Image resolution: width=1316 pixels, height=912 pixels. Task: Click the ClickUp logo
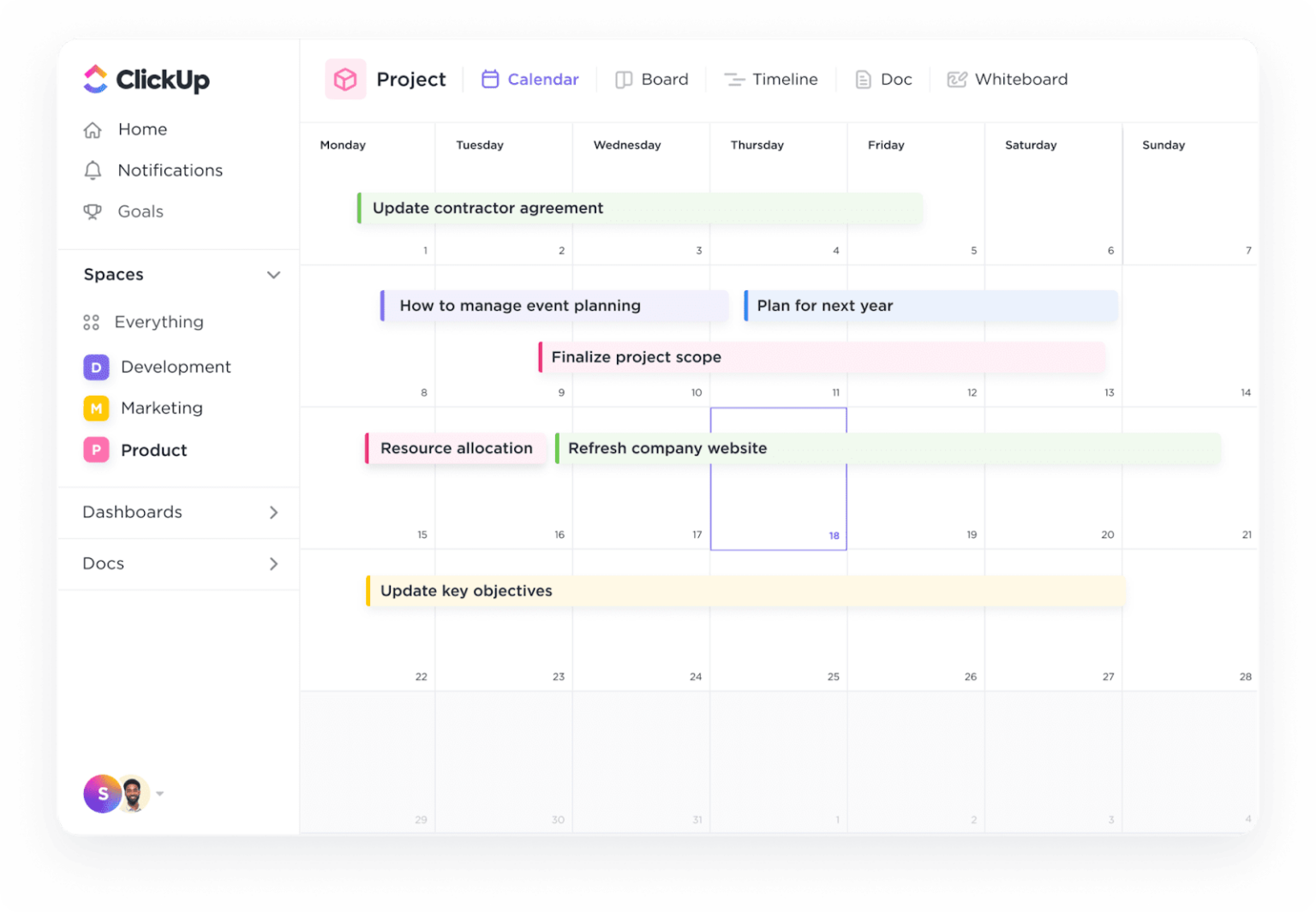pos(146,79)
